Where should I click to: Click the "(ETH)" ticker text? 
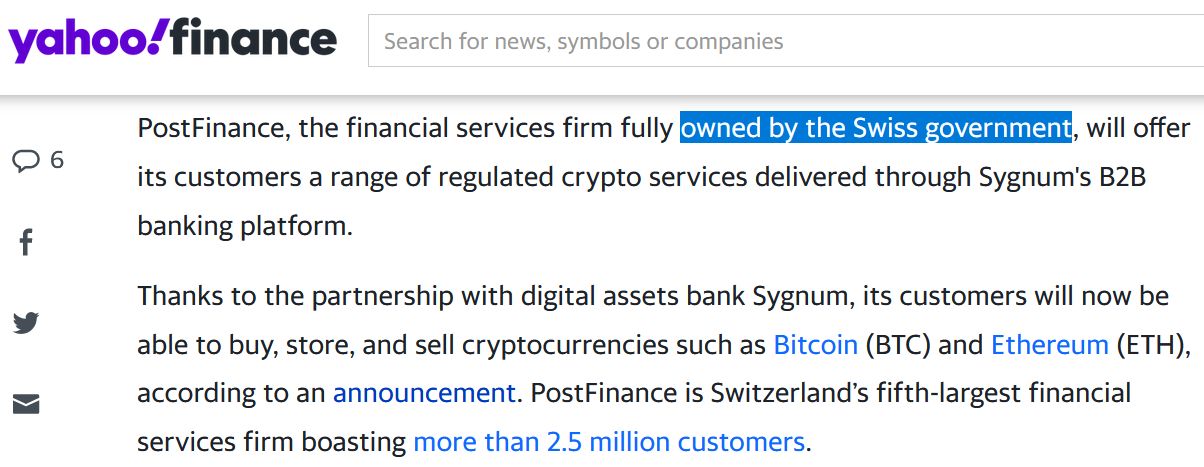(1154, 345)
